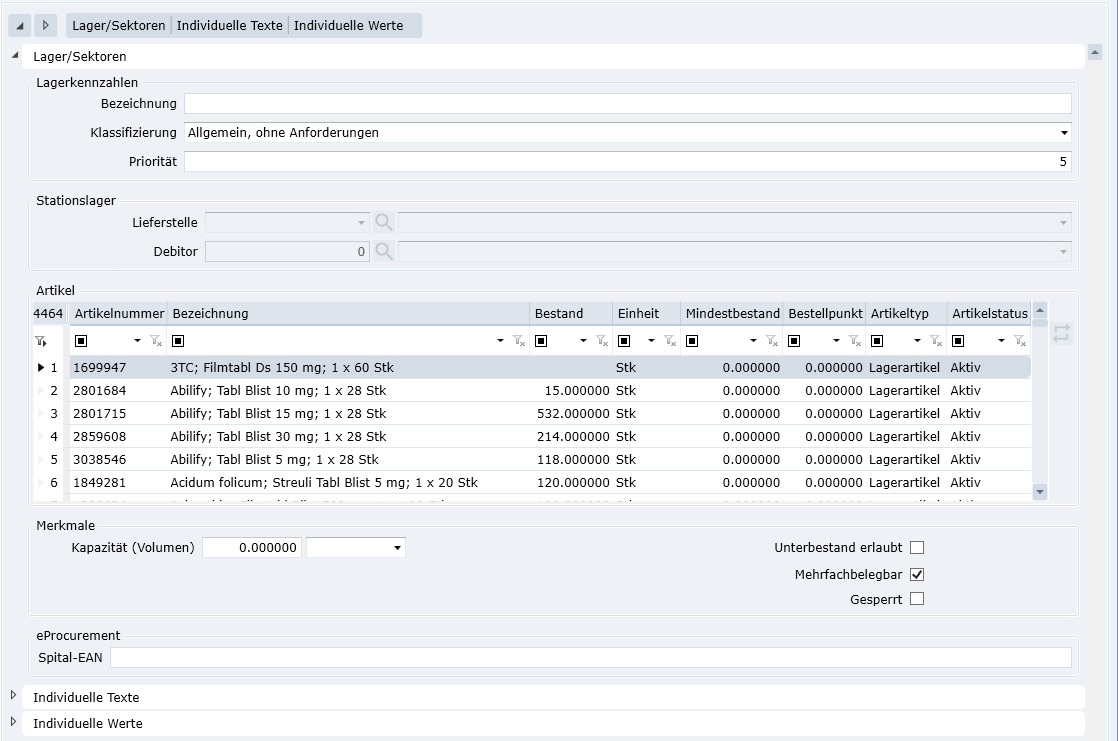Clear the Bezeichnung column filter icon

519,341
